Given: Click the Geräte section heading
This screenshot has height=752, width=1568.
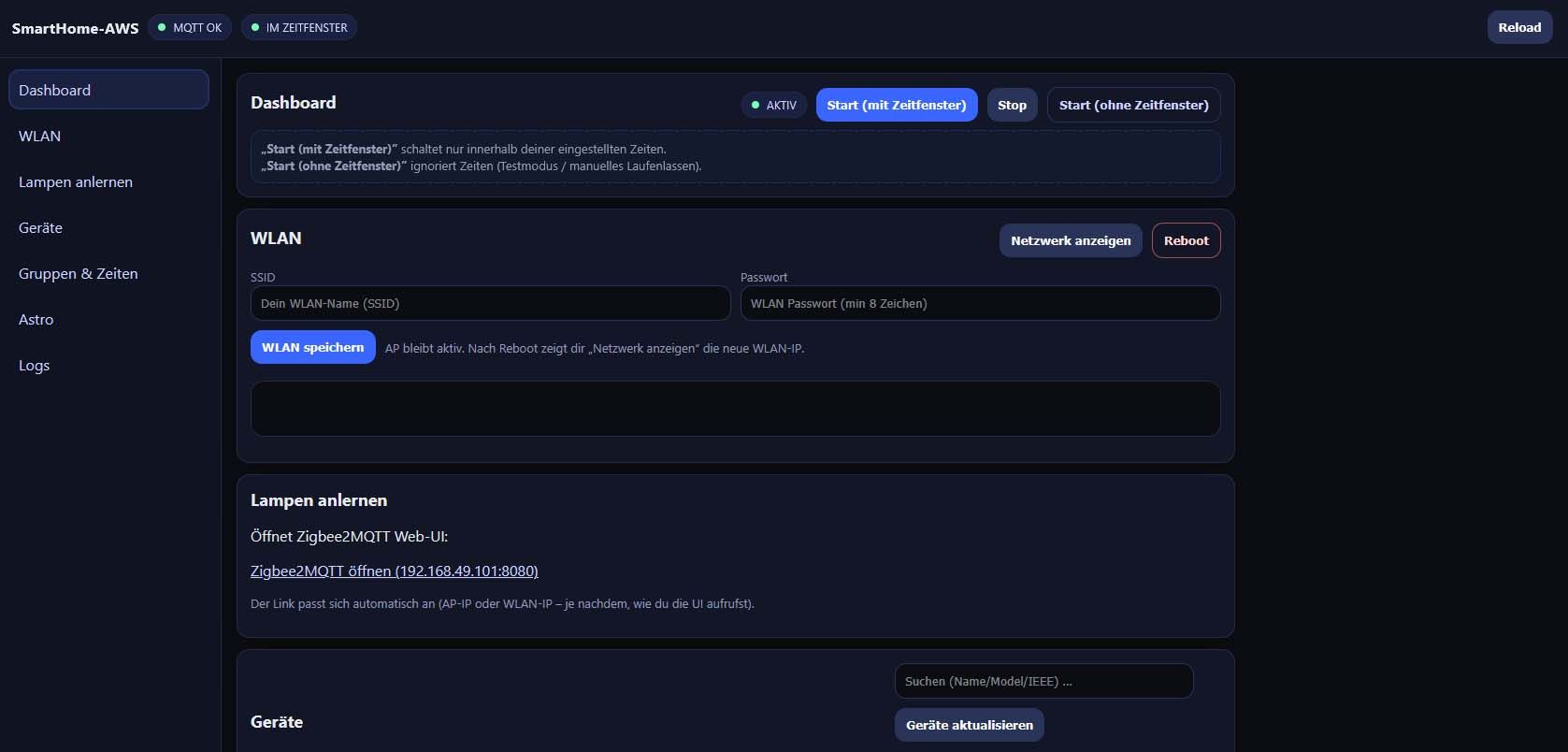Looking at the screenshot, I should tap(277, 722).
